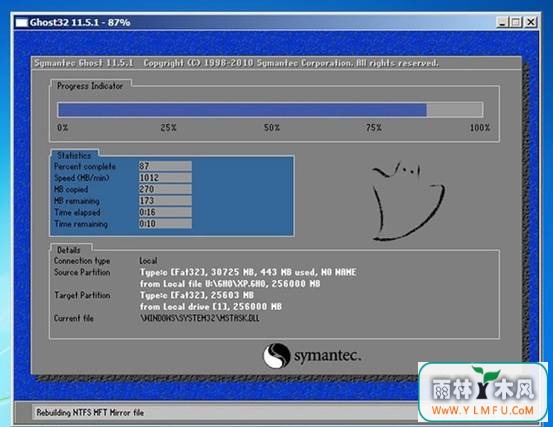
Task: Click the Ghost32 window title bar icon
Action: [22, 23]
